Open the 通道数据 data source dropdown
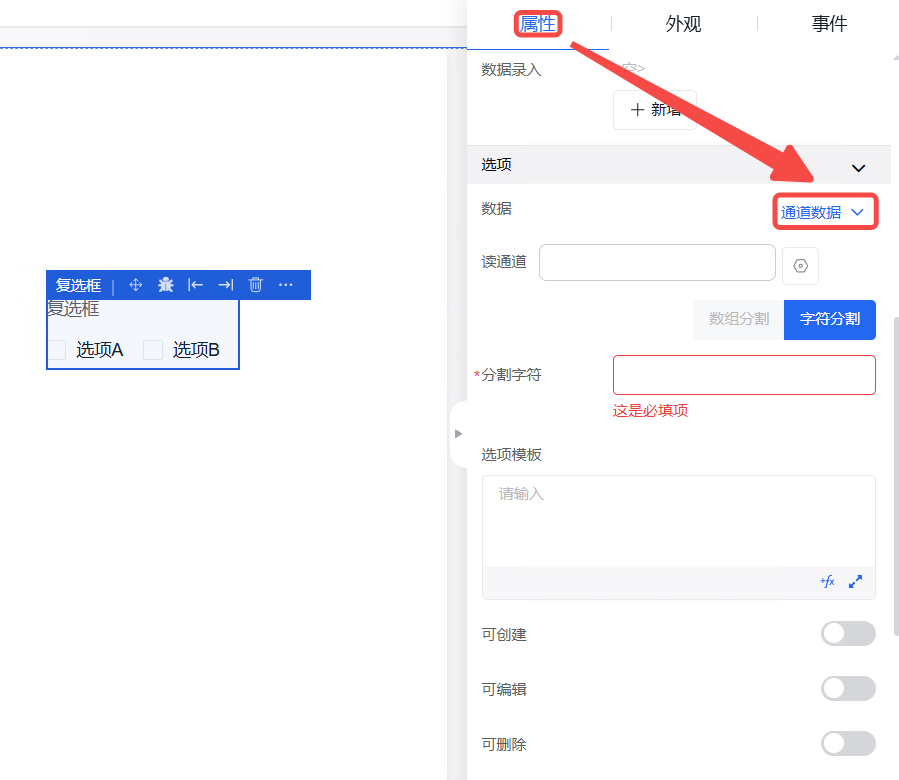 [x=823, y=212]
